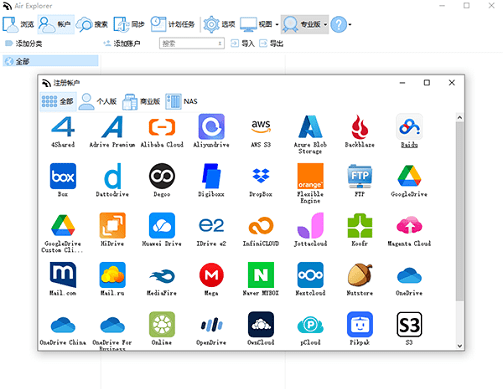Pick the Digiboxx service
Viewport: 503px width, 389px height.
tap(211, 180)
